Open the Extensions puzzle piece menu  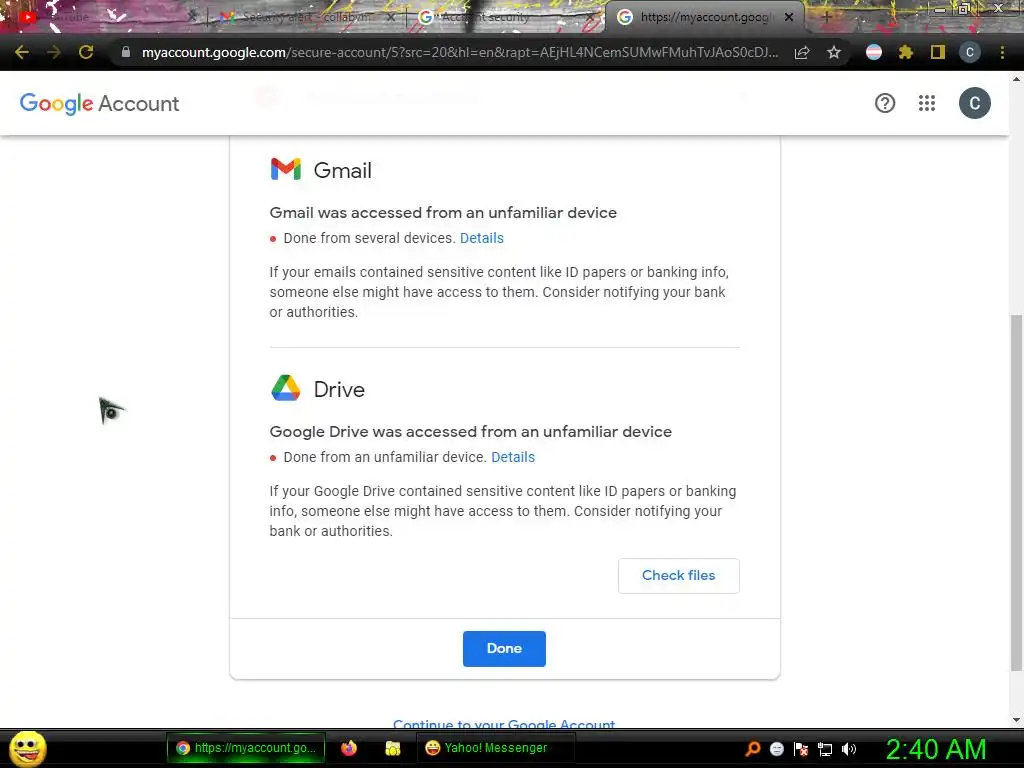905,52
